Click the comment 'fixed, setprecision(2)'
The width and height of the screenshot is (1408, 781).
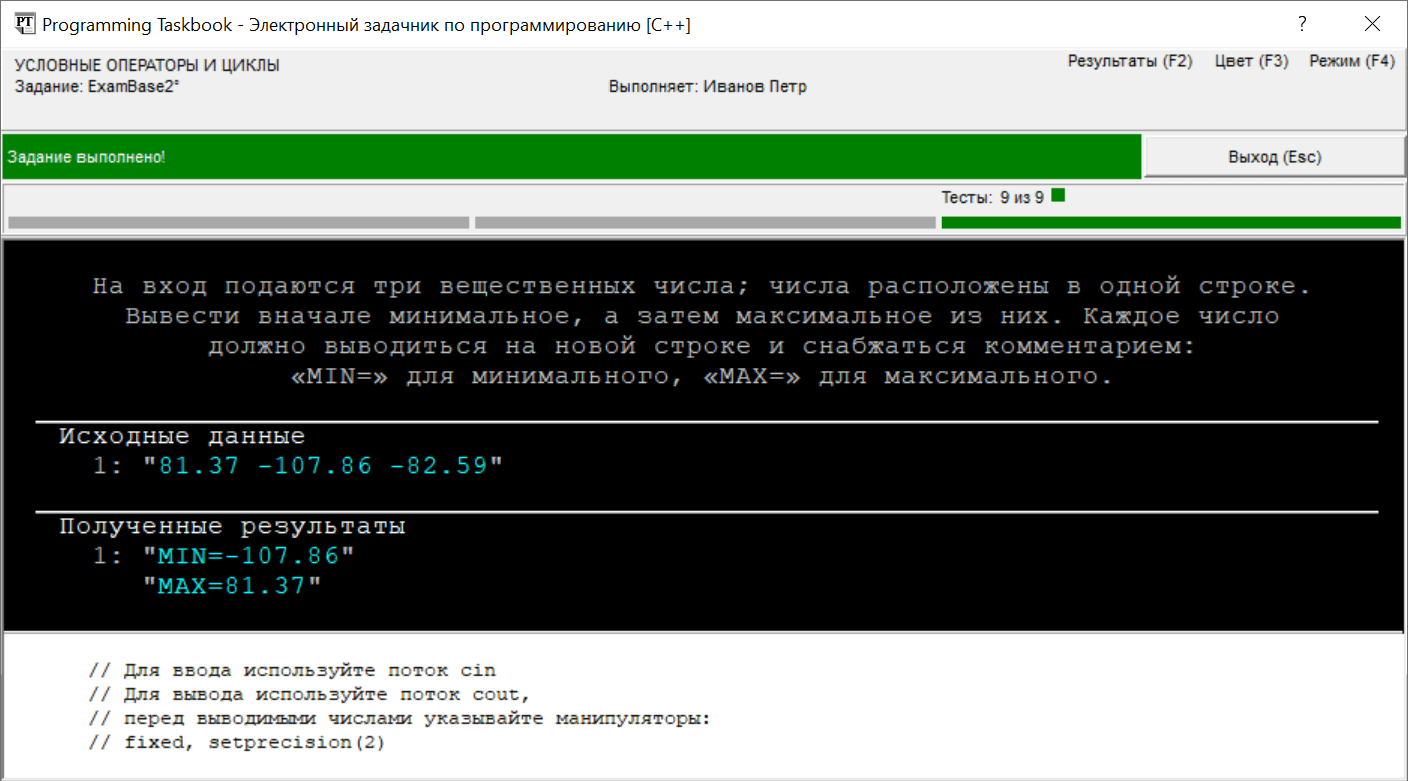click(236, 742)
